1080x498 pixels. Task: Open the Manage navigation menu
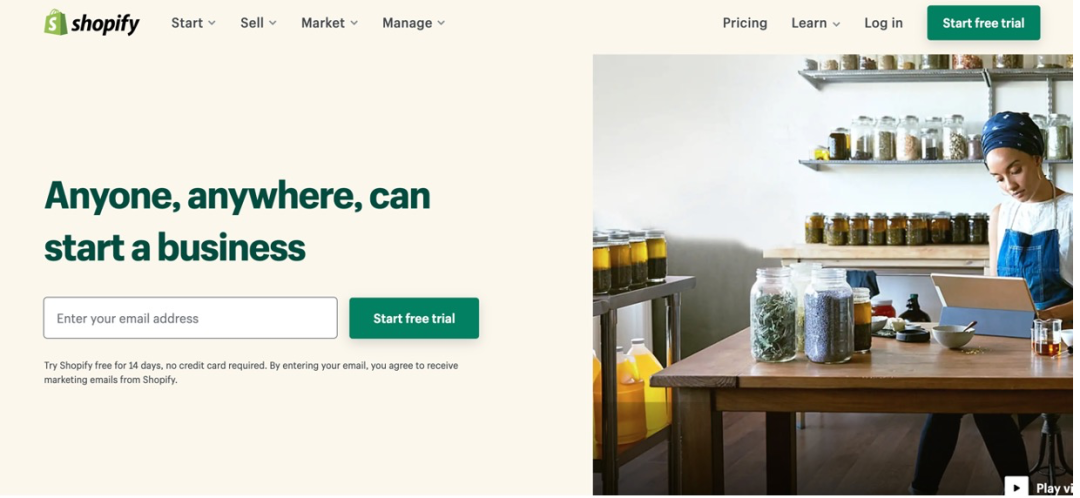(x=413, y=23)
